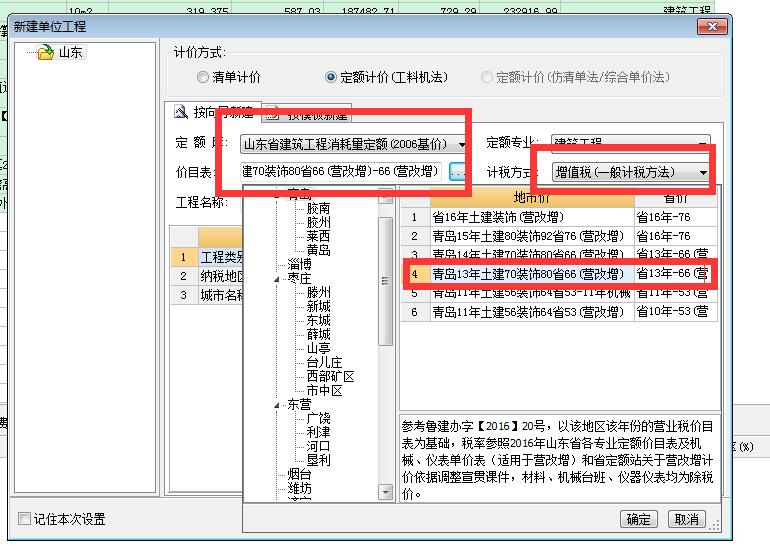The height and width of the screenshot is (546, 770).
Task: Open the 计税方式 增值税 dropdown
Action: (703, 172)
